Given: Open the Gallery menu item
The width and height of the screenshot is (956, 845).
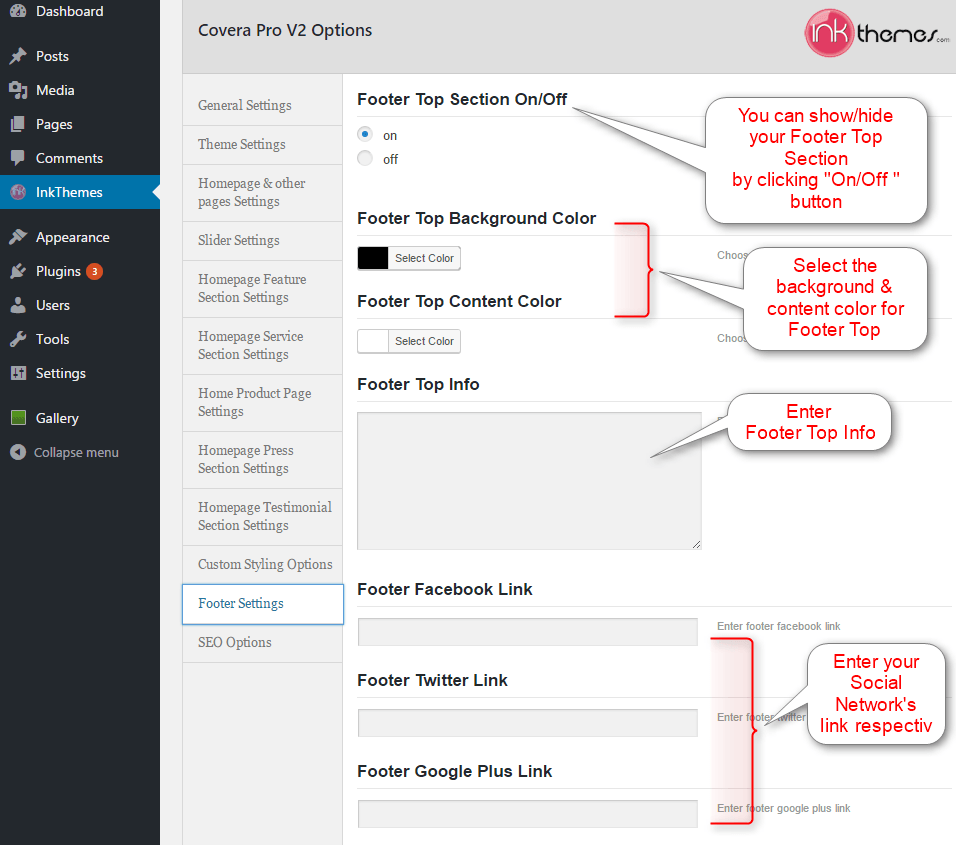Looking at the screenshot, I should click(x=80, y=418).
